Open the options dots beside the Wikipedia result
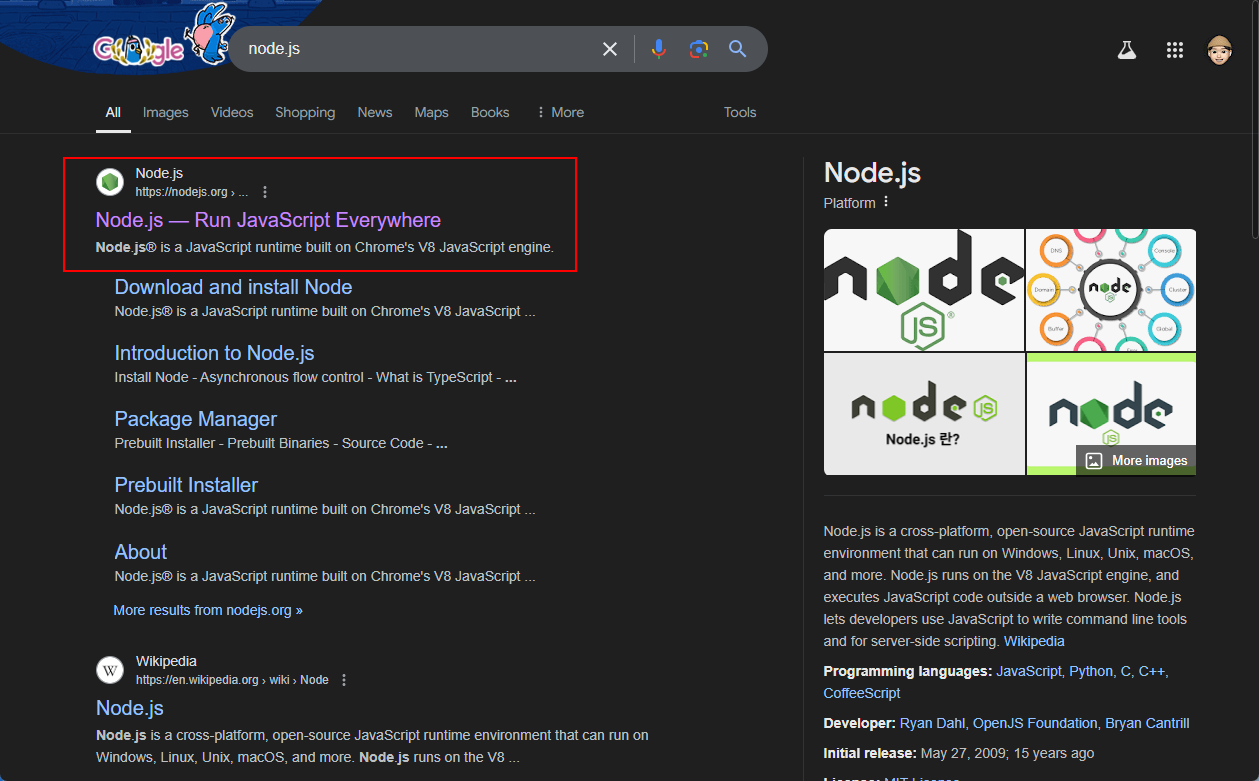This screenshot has width=1259, height=781. click(344, 680)
